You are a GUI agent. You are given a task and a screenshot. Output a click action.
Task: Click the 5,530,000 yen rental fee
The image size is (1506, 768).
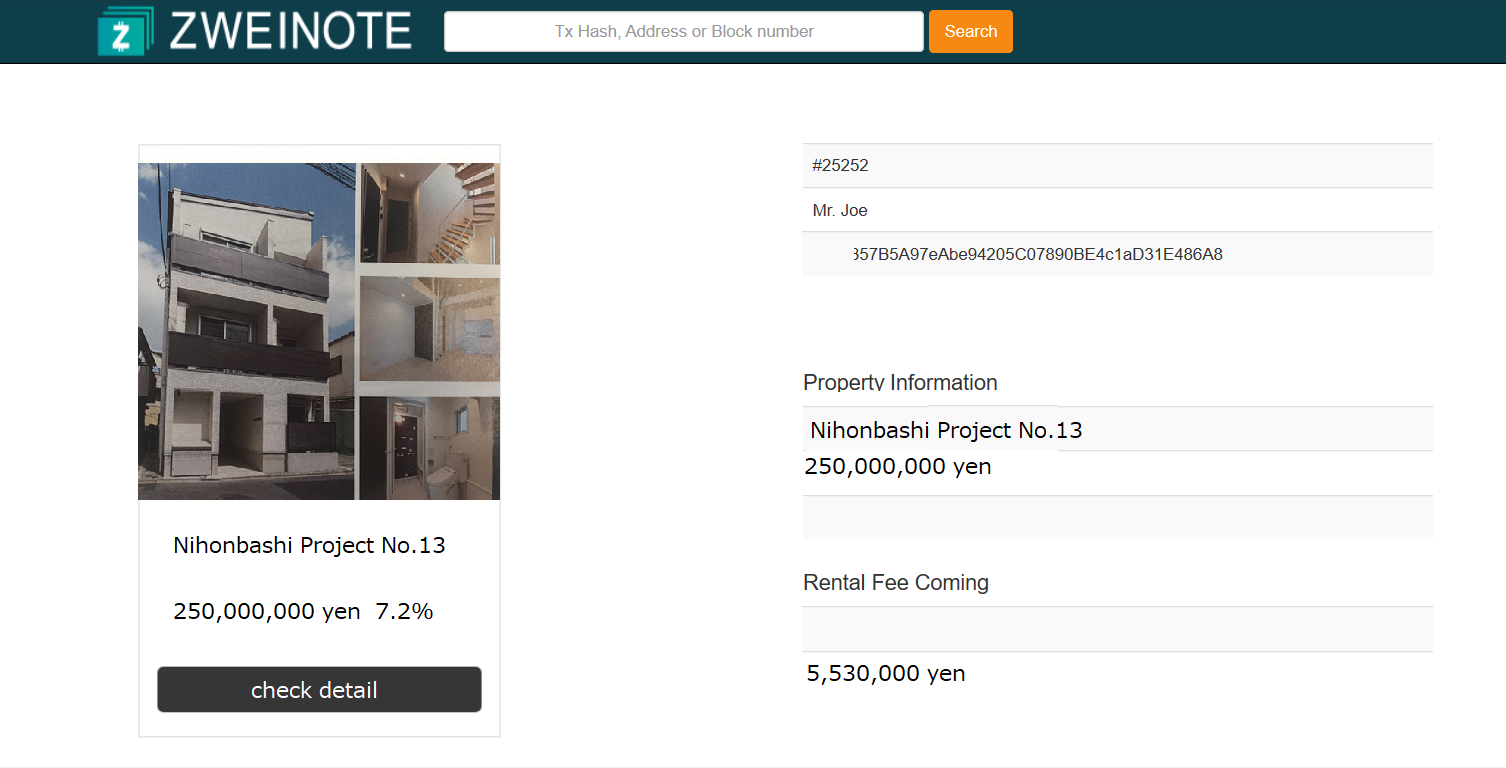point(886,674)
